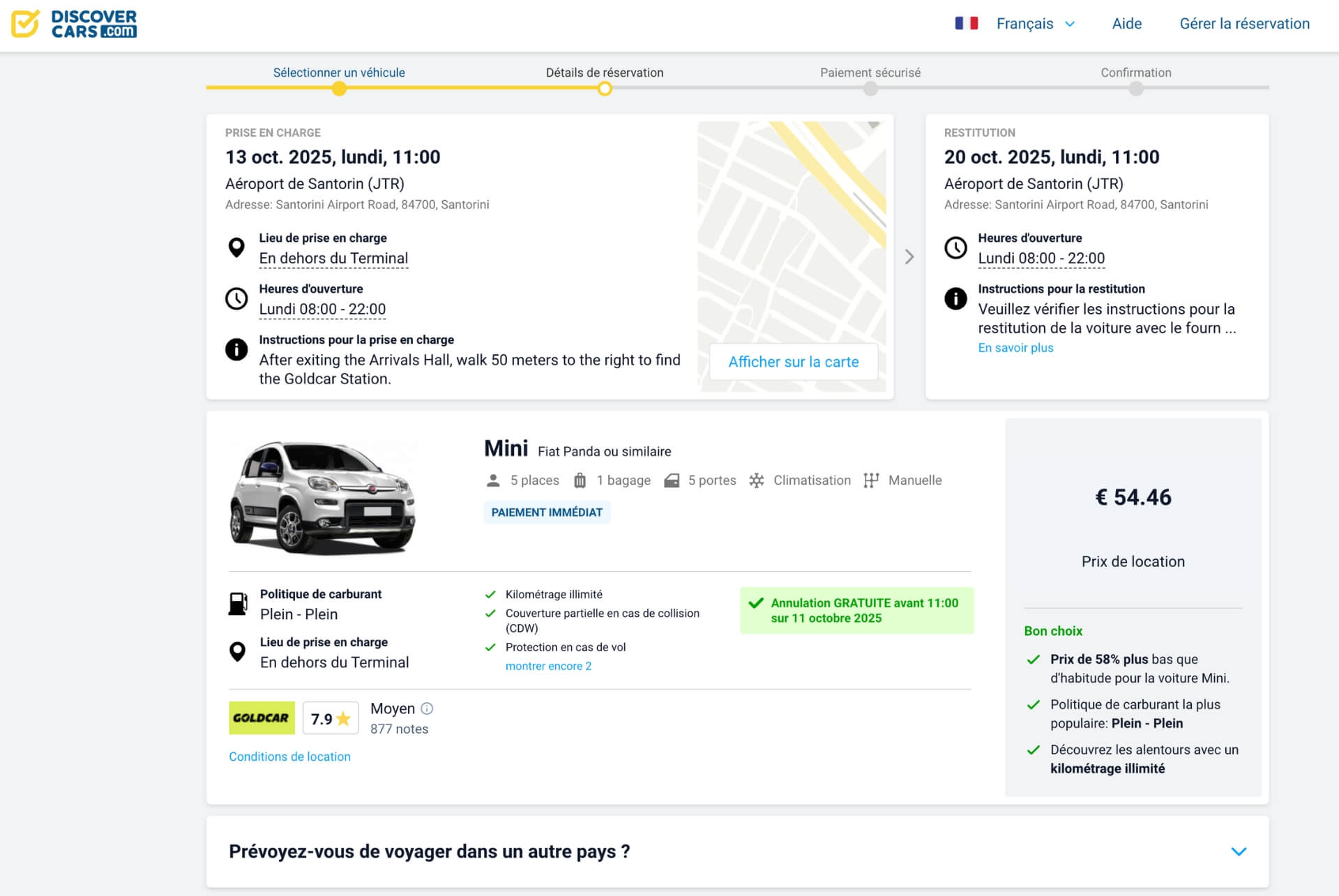Click the € 54.46 price
Image resolution: width=1339 pixels, height=896 pixels.
point(1133,497)
